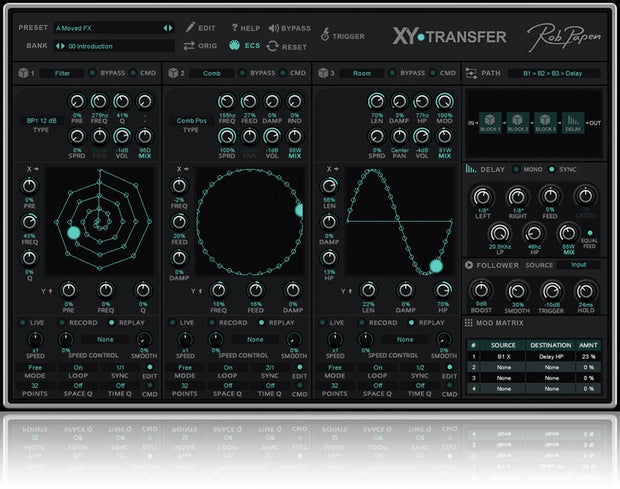This screenshot has height=489, width=620.
Task: Open Block 1 speed control source None
Action: [x=105, y=339]
